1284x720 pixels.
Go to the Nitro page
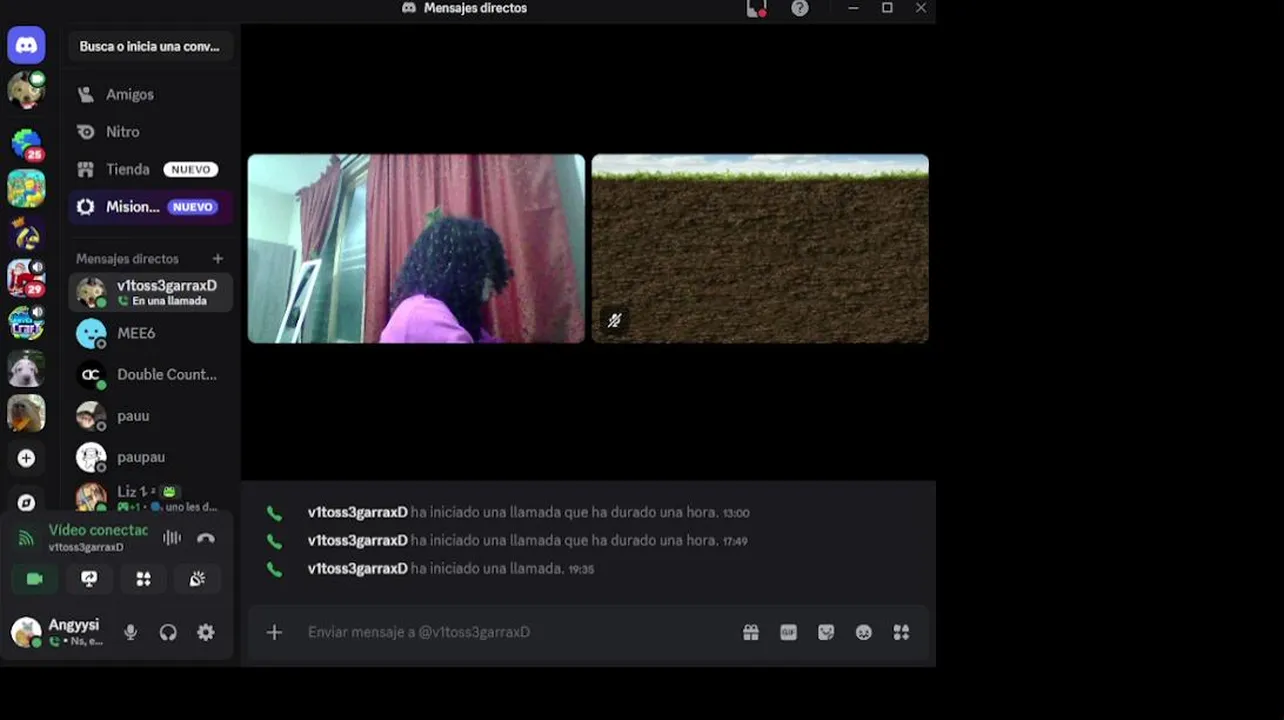click(150, 132)
